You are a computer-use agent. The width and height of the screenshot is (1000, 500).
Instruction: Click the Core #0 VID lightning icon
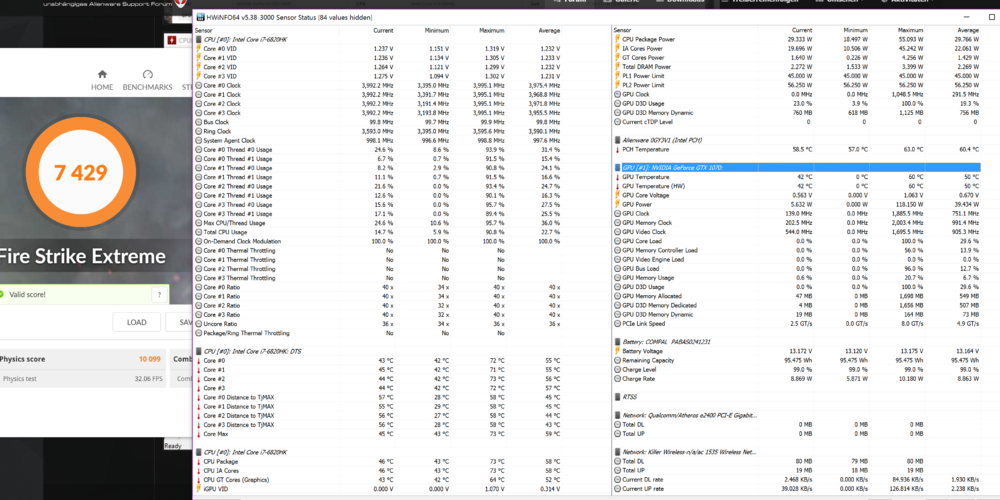[199, 49]
